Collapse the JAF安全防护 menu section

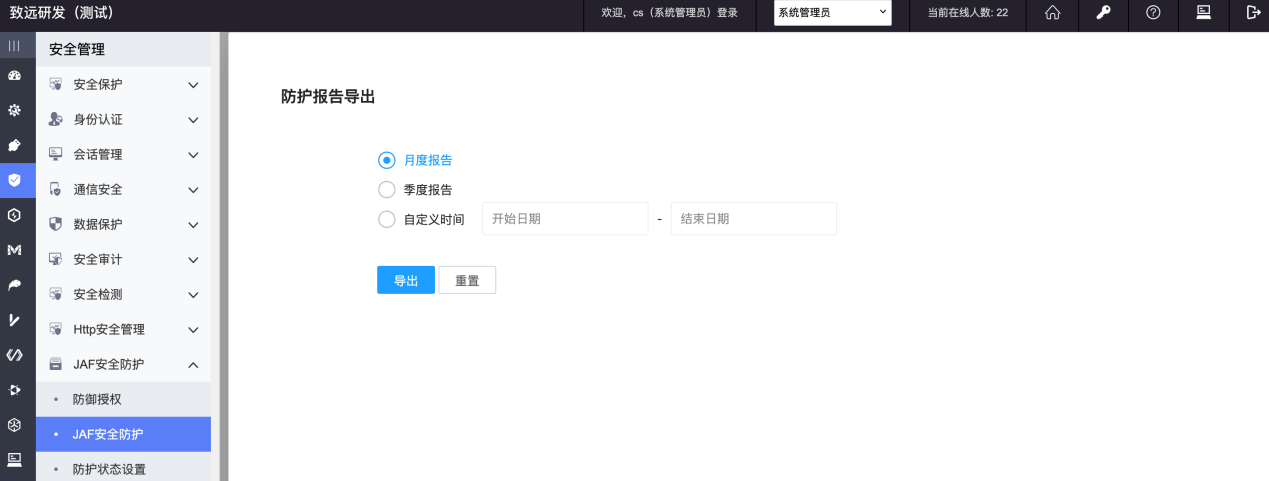point(123,364)
